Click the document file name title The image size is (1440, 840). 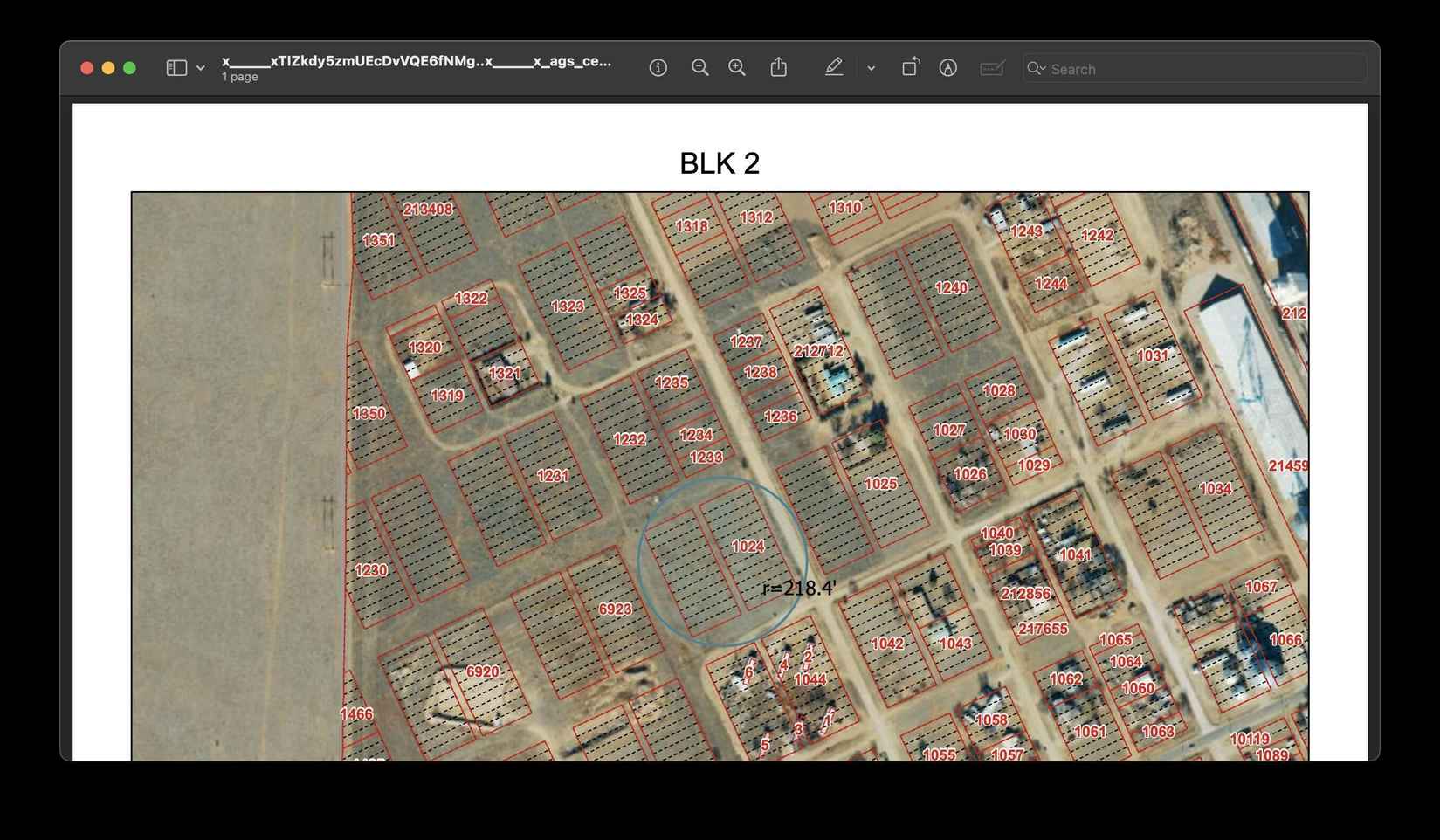(x=416, y=61)
